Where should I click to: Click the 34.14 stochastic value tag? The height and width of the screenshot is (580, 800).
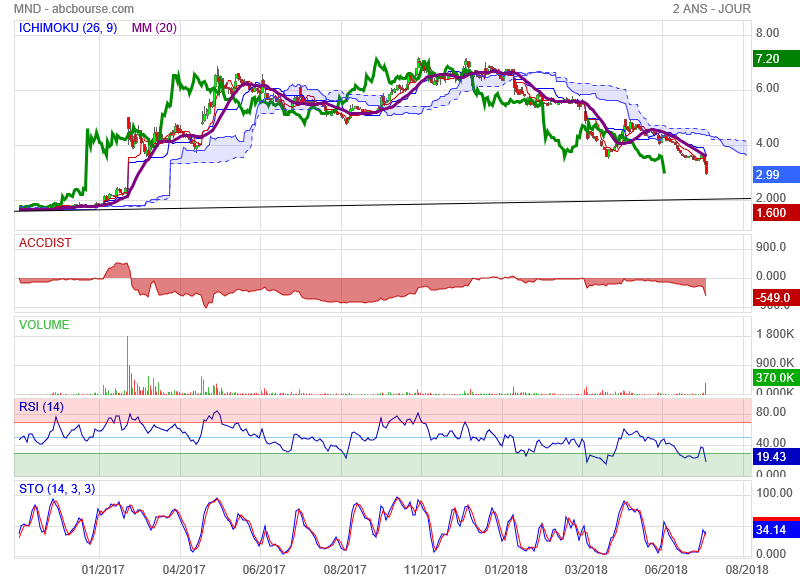pyautogui.click(x=769, y=529)
